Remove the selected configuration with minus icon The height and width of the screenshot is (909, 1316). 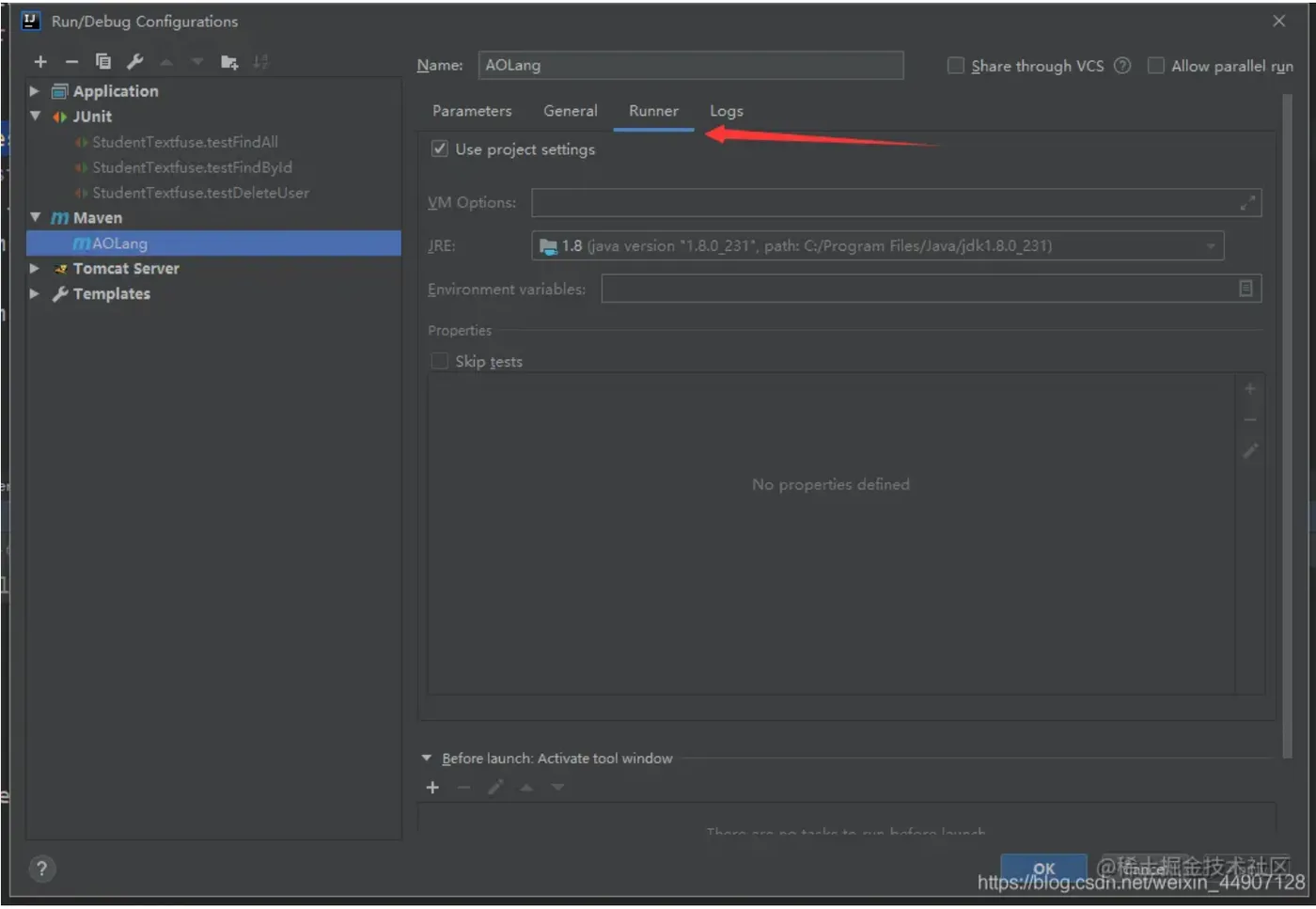point(71,62)
